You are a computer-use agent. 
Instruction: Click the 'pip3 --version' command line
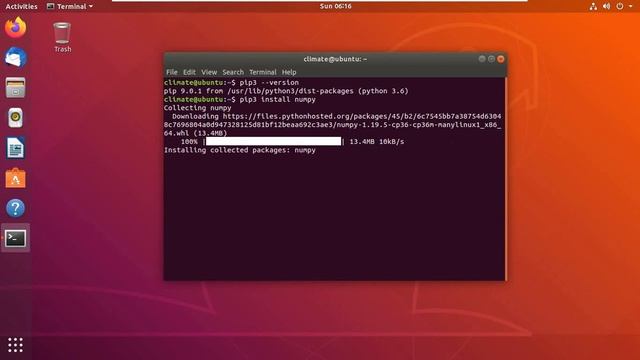231,82
